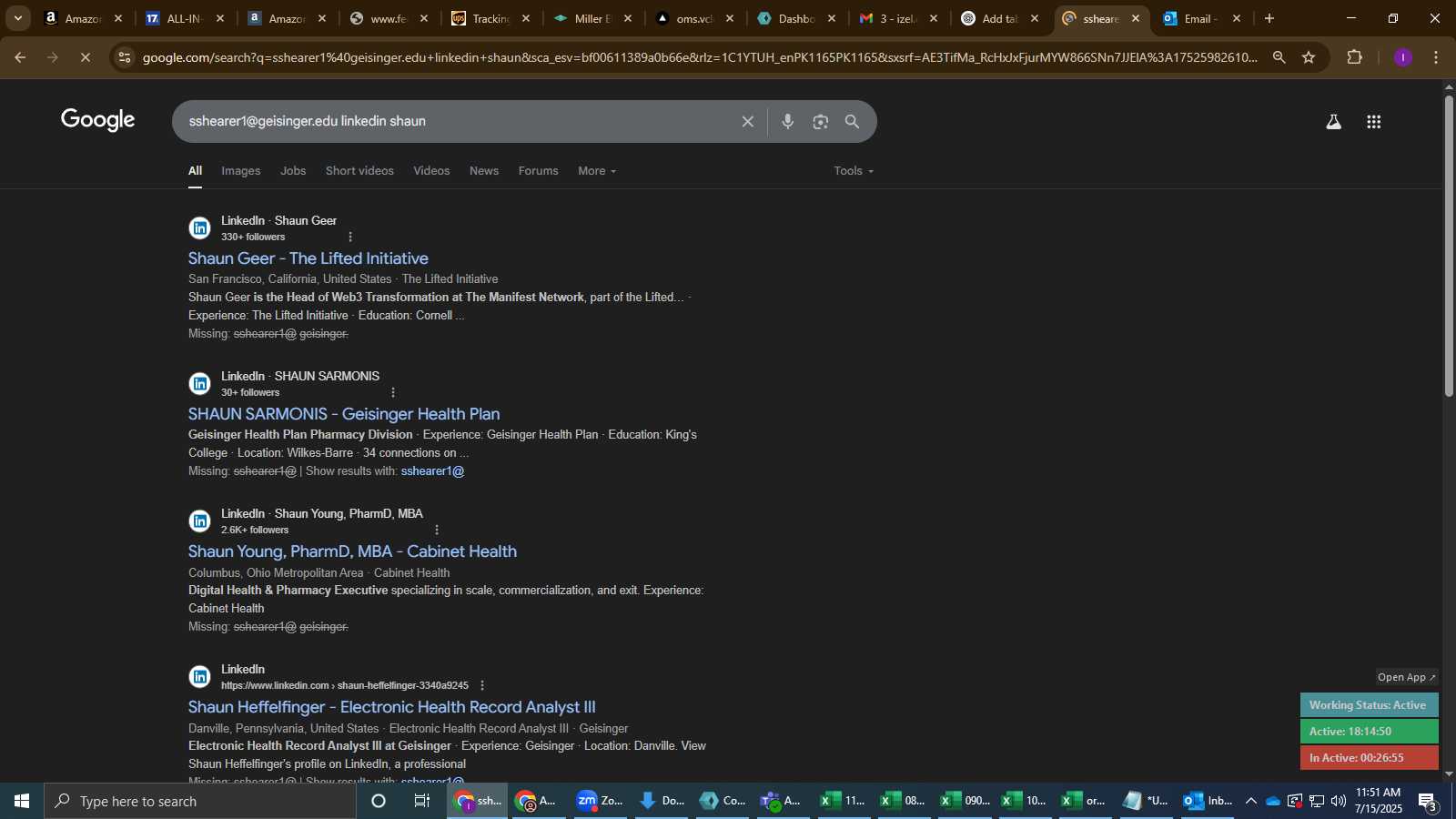Open the notification center icon
Image resolution: width=1456 pixels, height=819 pixels.
point(1427,801)
